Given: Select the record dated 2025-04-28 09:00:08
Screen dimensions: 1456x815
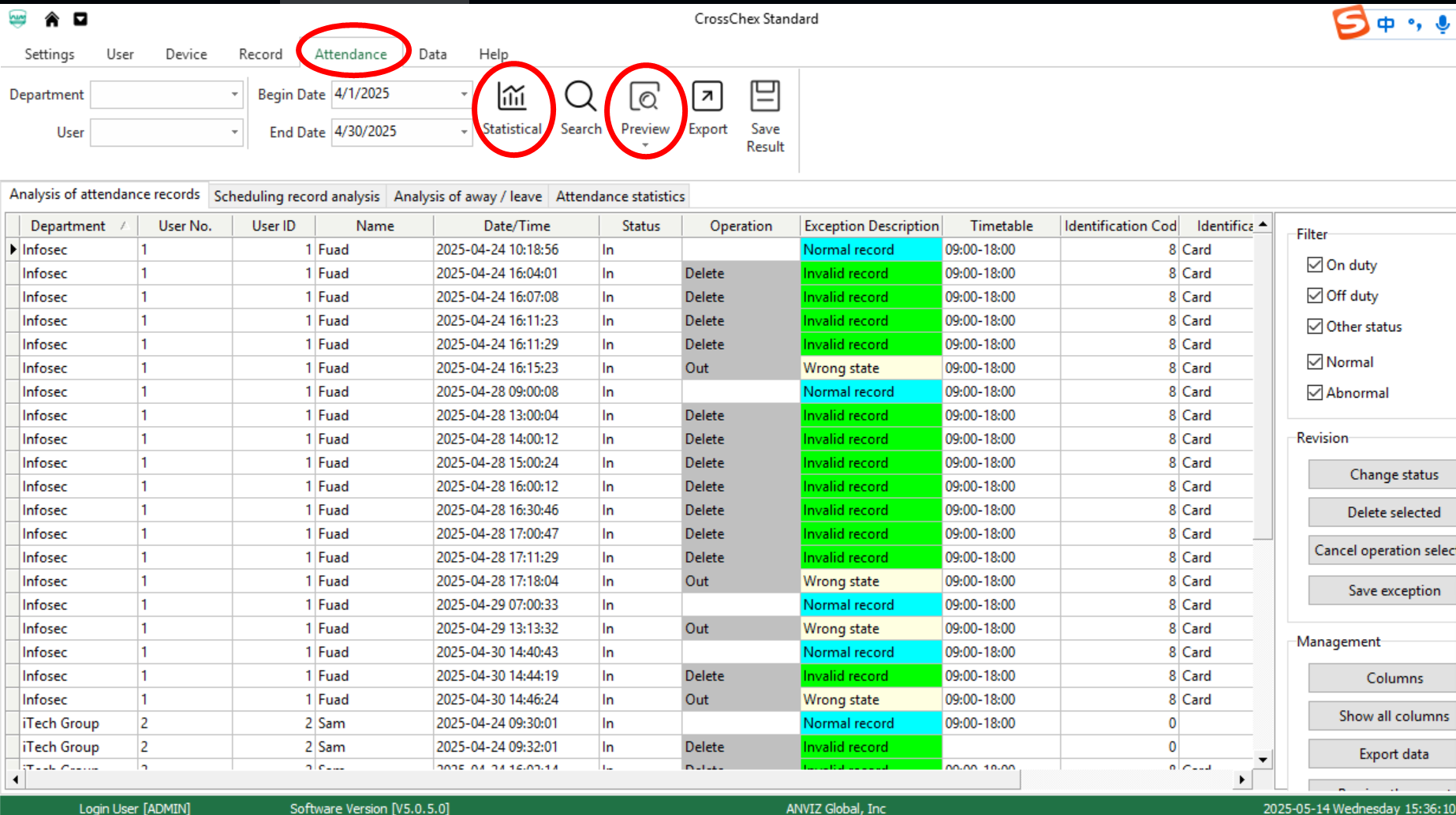Looking at the screenshot, I should click(x=629, y=391).
